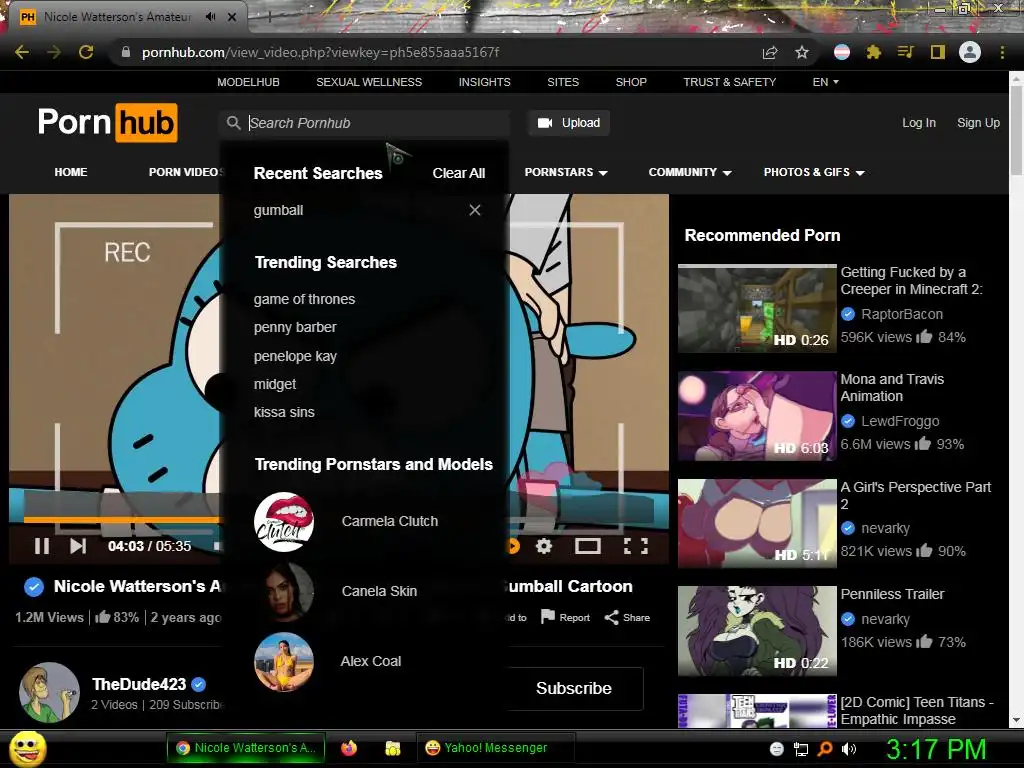Click the Log In link

tap(919, 123)
